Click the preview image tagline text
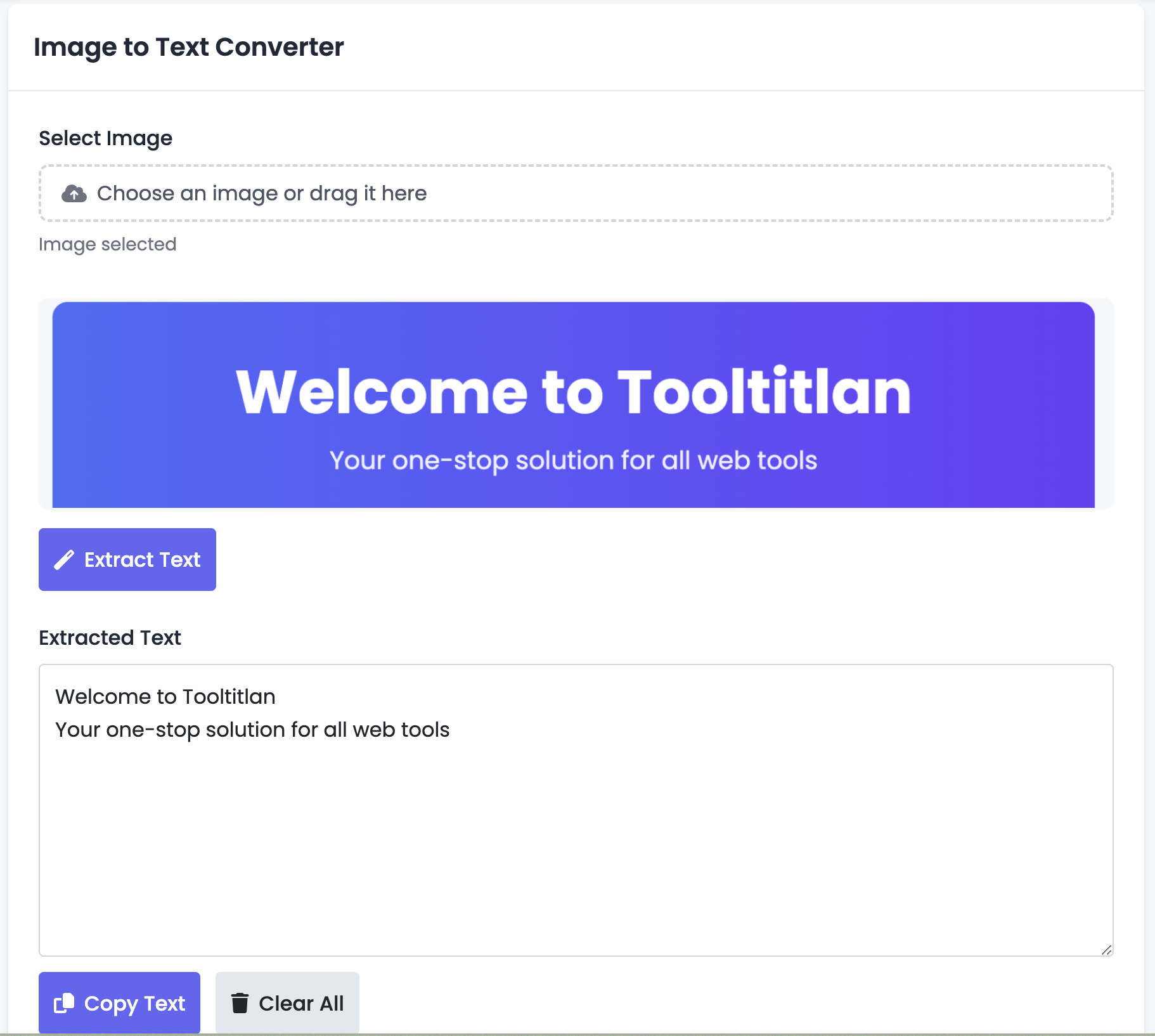 click(x=573, y=461)
